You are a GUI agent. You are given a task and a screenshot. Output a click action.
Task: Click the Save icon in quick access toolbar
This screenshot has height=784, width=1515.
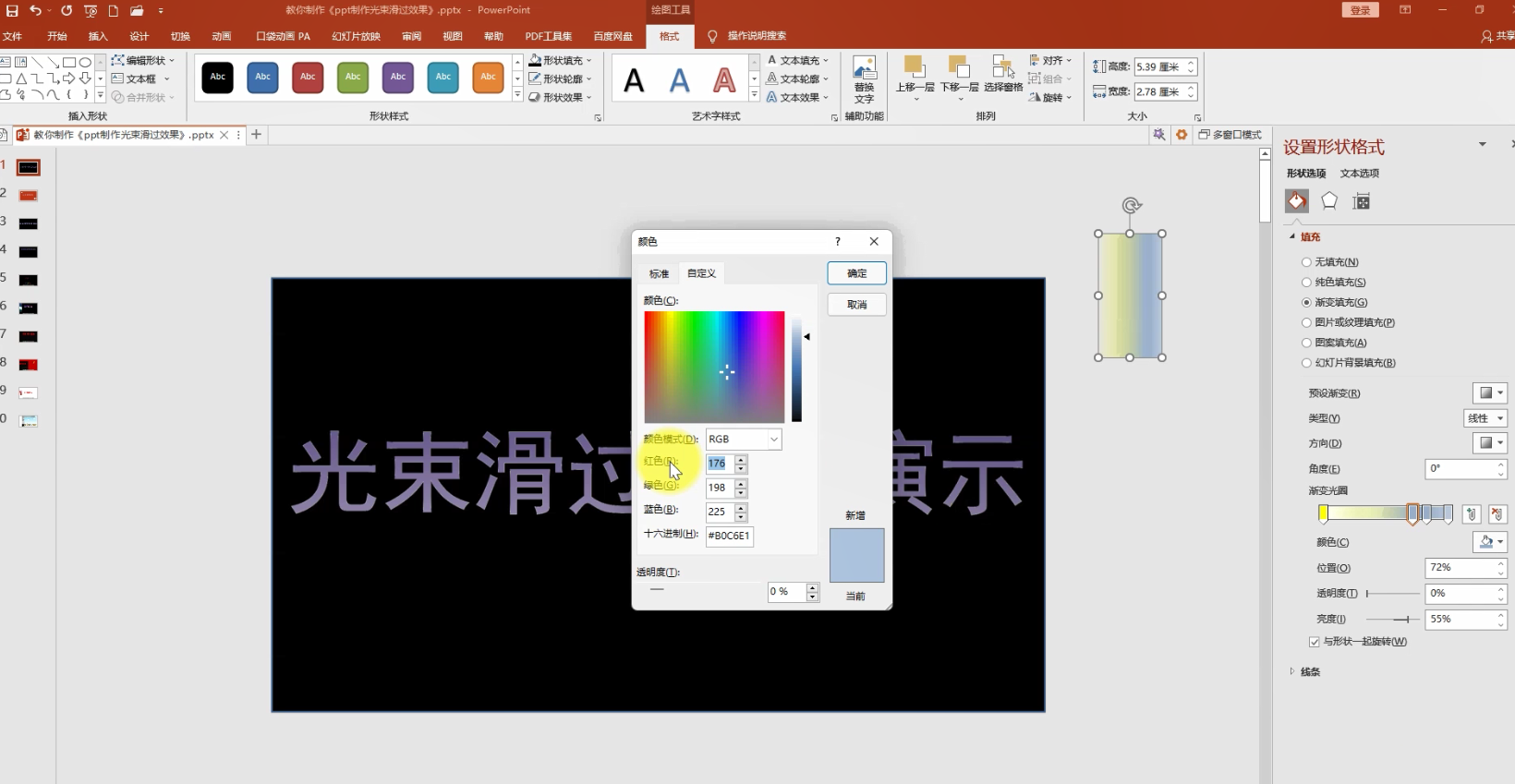point(12,10)
